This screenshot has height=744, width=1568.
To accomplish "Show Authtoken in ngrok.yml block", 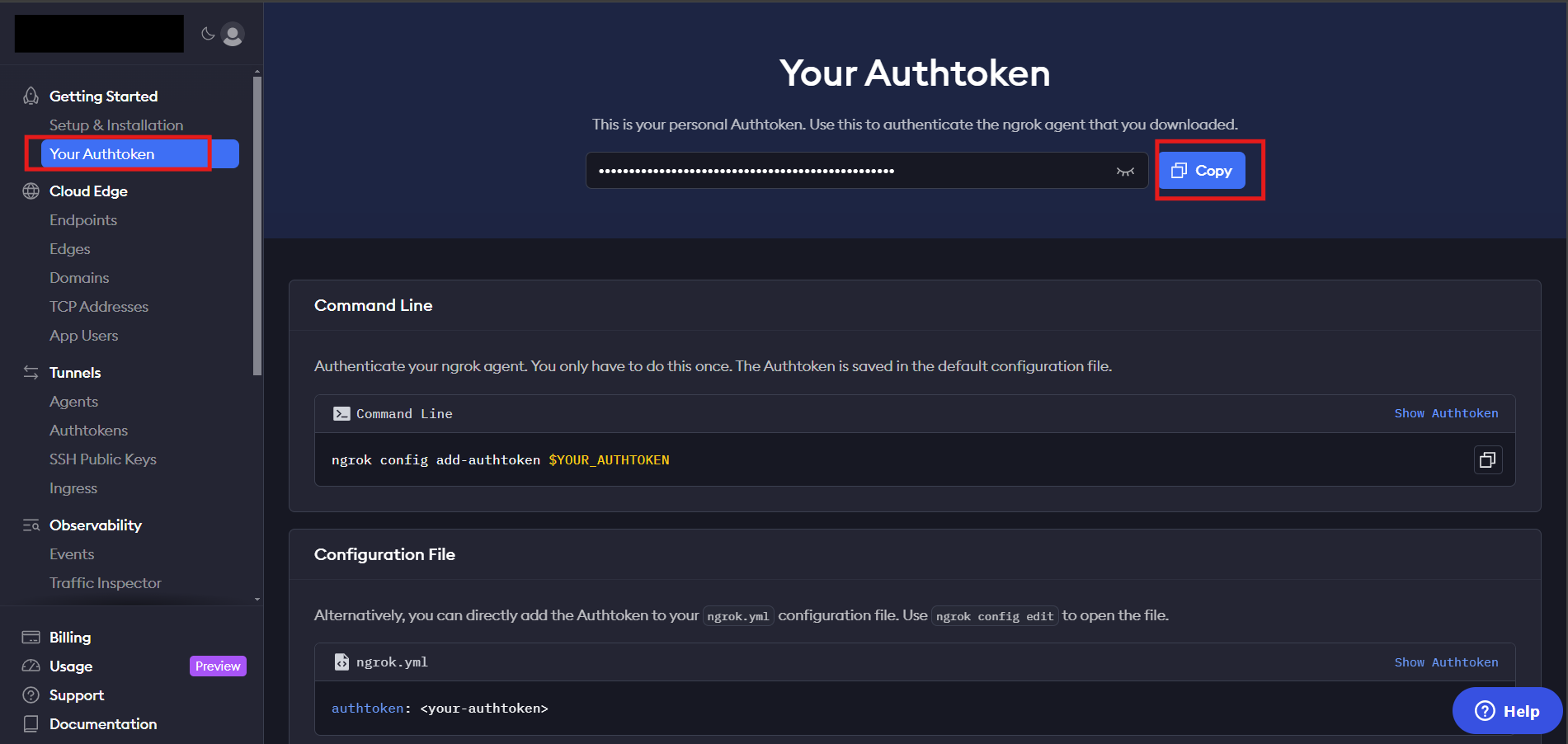I will (1446, 662).
